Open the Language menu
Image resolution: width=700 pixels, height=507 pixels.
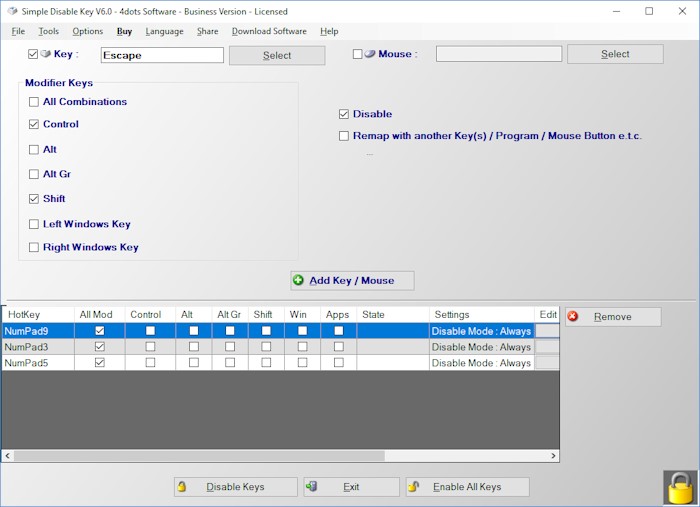pyautogui.click(x=164, y=31)
